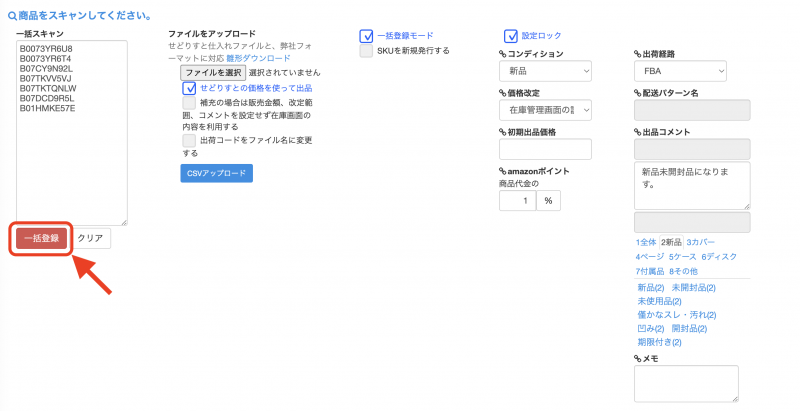Click the gray field below the 出品コメント textarea
The height and width of the screenshot is (411, 800).
pos(692,223)
